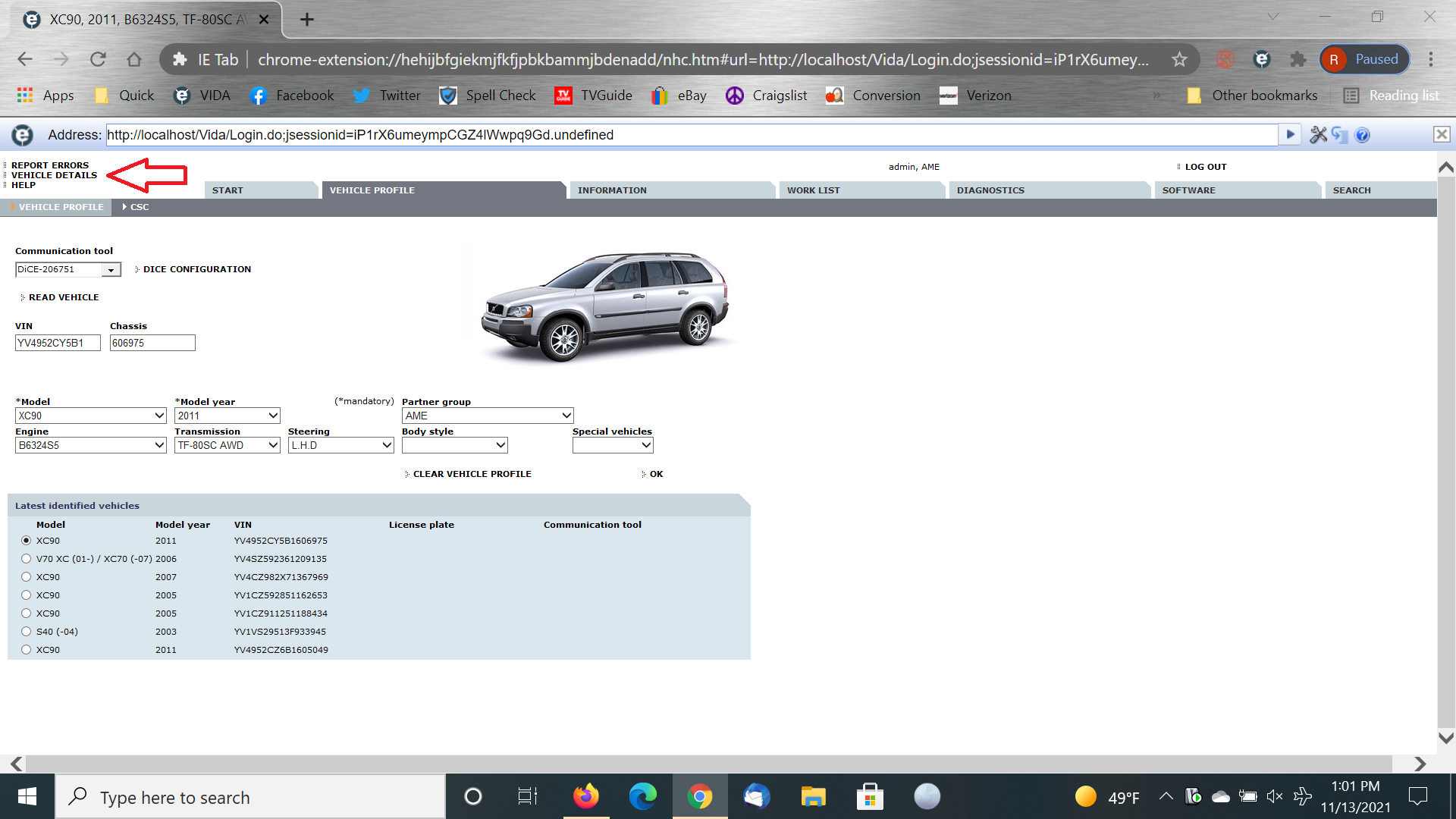Select the 2007 XC90 radio button
The width and height of the screenshot is (1456, 819).
click(x=27, y=577)
